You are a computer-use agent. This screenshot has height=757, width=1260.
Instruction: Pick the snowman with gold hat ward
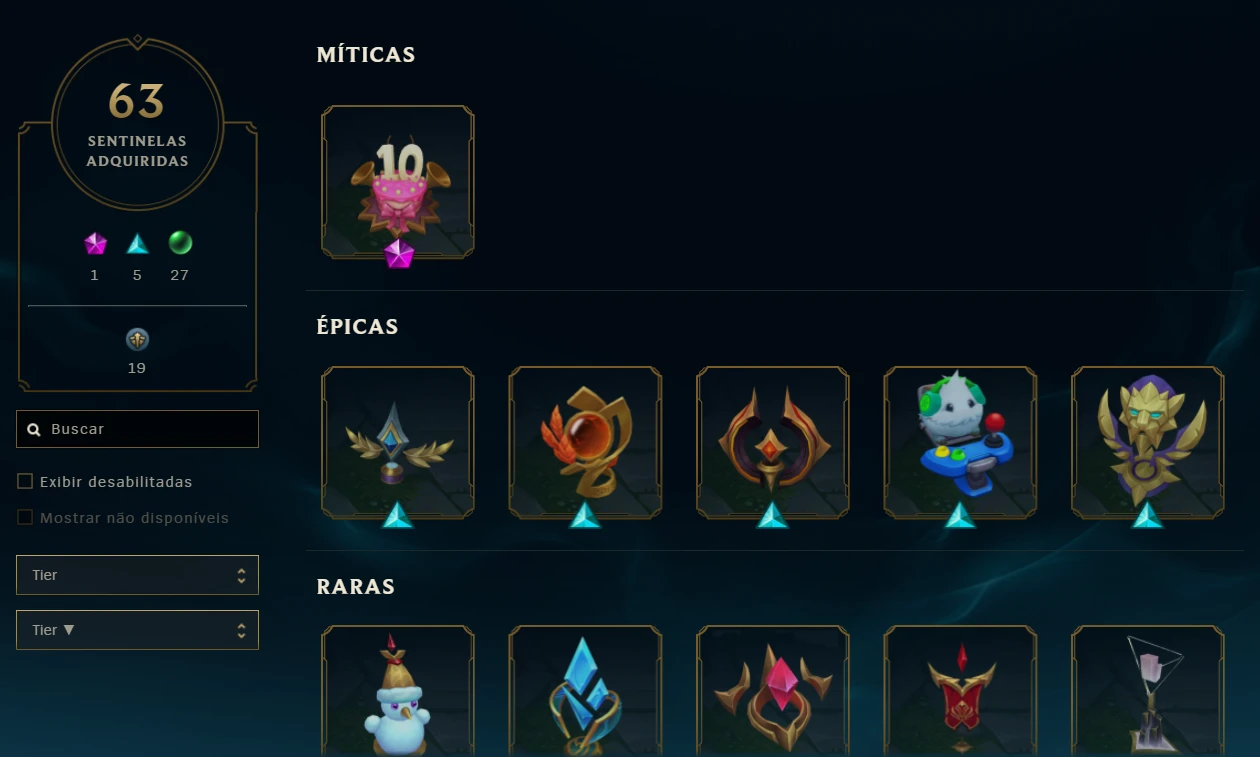(x=398, y=691)
